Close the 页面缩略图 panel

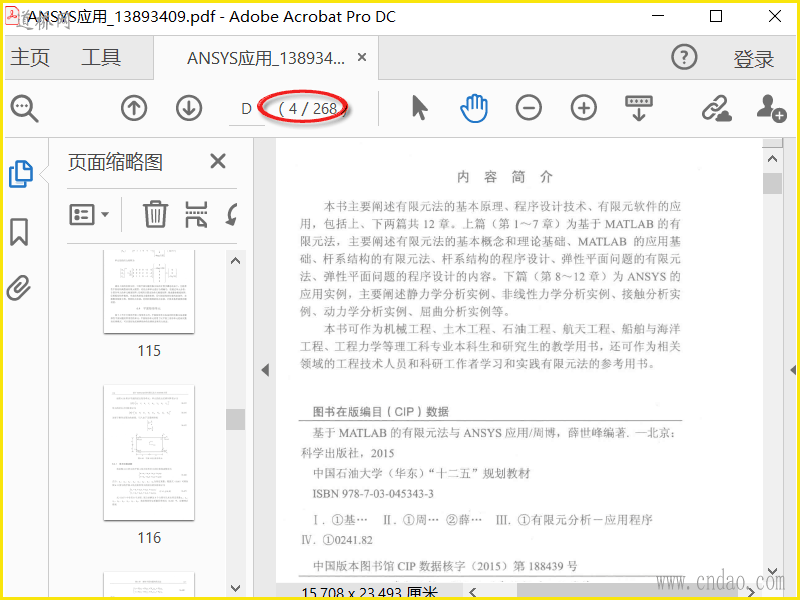click(x=218, y=162)
